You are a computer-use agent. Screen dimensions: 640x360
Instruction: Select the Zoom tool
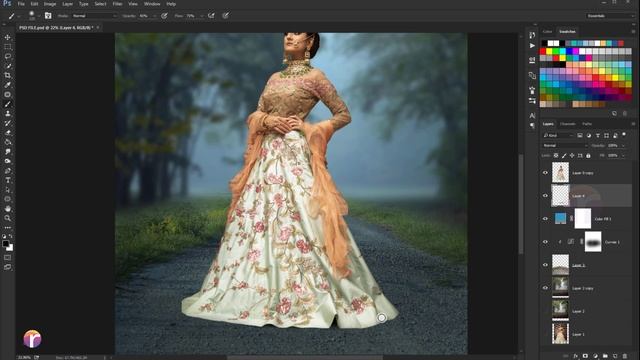pyautogui.click(x=7, y=218)
